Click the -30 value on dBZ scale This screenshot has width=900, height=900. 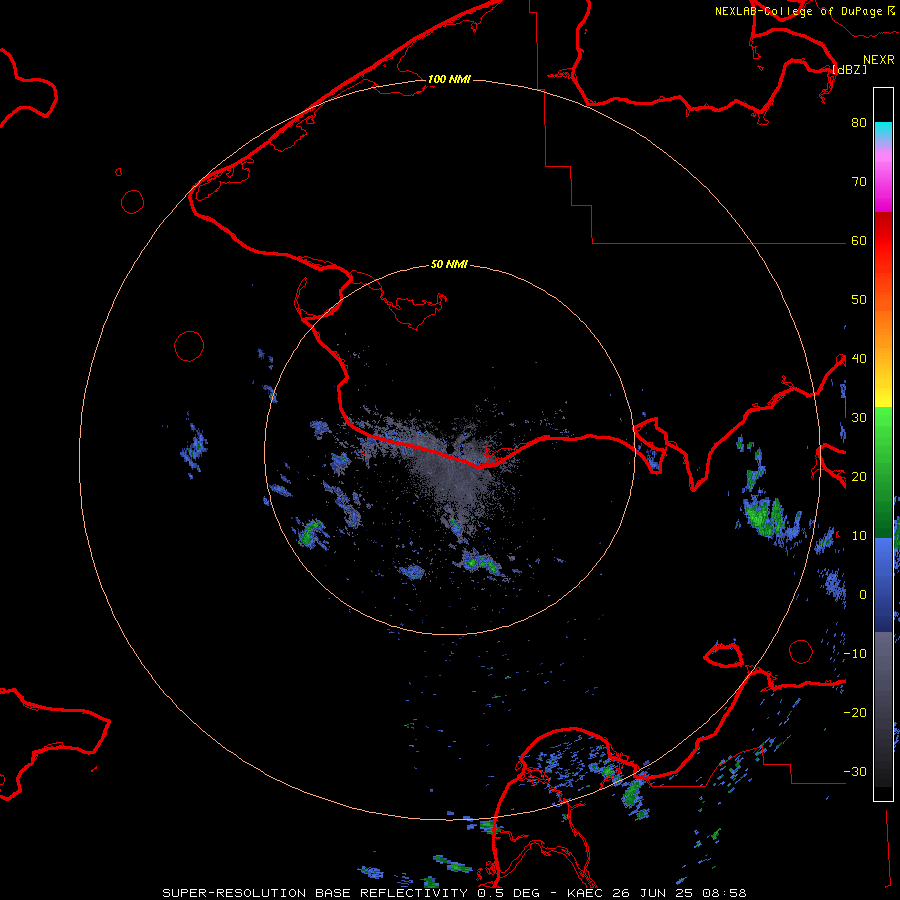[x=855, y=771]
